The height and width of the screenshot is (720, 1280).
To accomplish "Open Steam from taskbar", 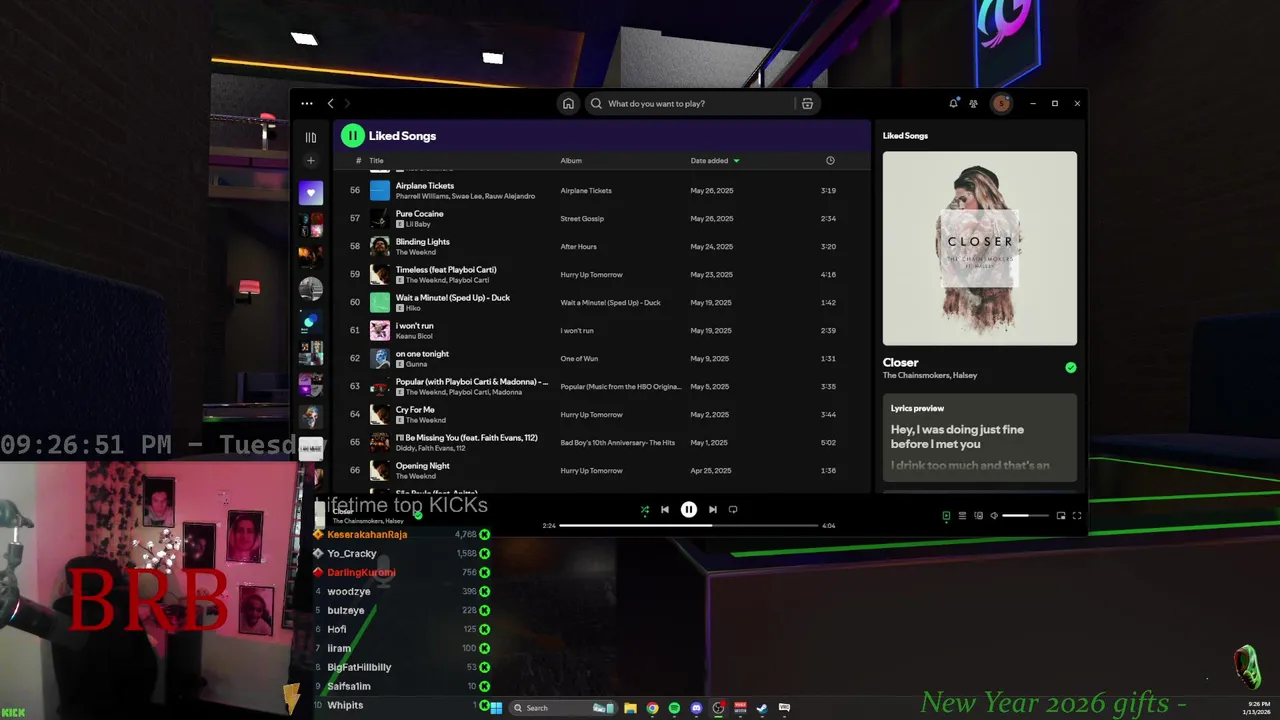I will [762, 708].
